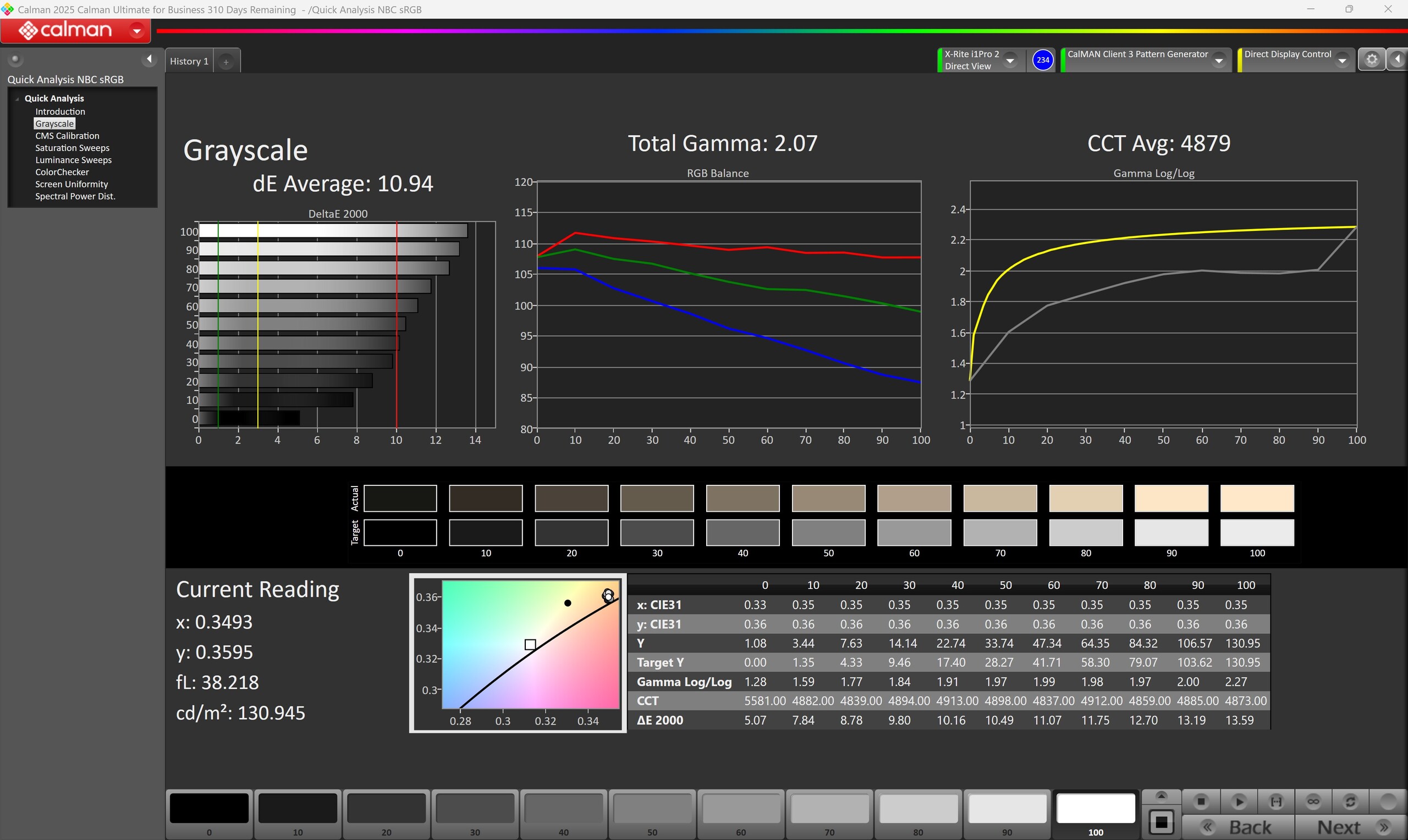Click the refresh loop icon
This screenshot has height=840, width=1408.
tap(1350, 802)
